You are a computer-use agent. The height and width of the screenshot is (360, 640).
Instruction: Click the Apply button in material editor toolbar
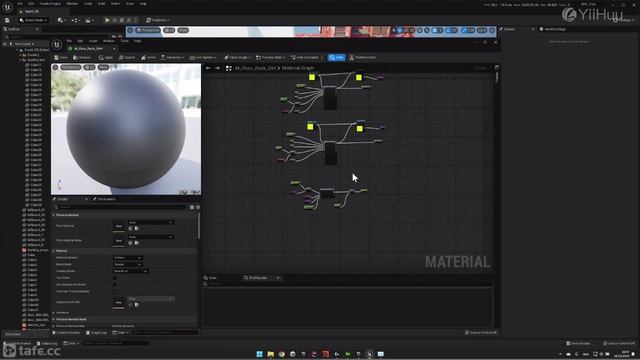point(105,58)
